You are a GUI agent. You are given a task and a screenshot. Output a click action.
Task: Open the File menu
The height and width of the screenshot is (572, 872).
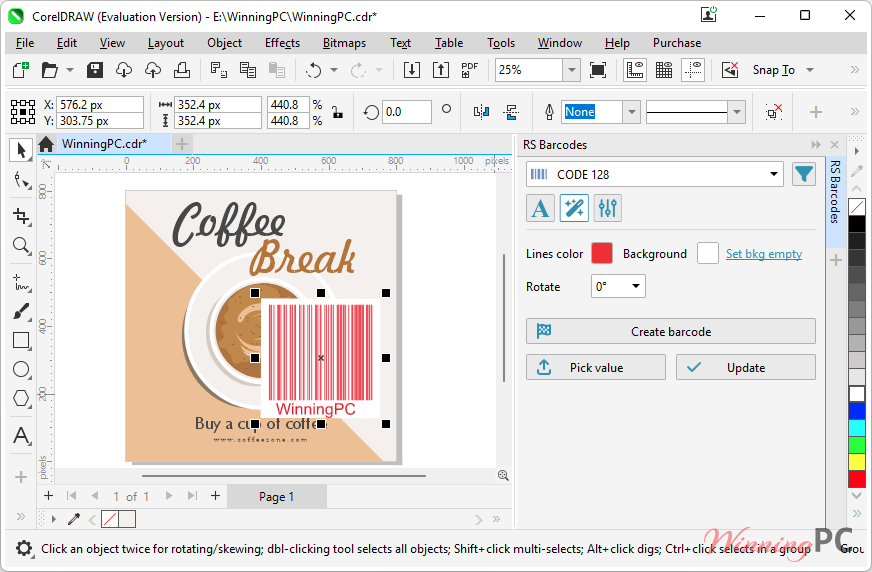coord(25,43)
